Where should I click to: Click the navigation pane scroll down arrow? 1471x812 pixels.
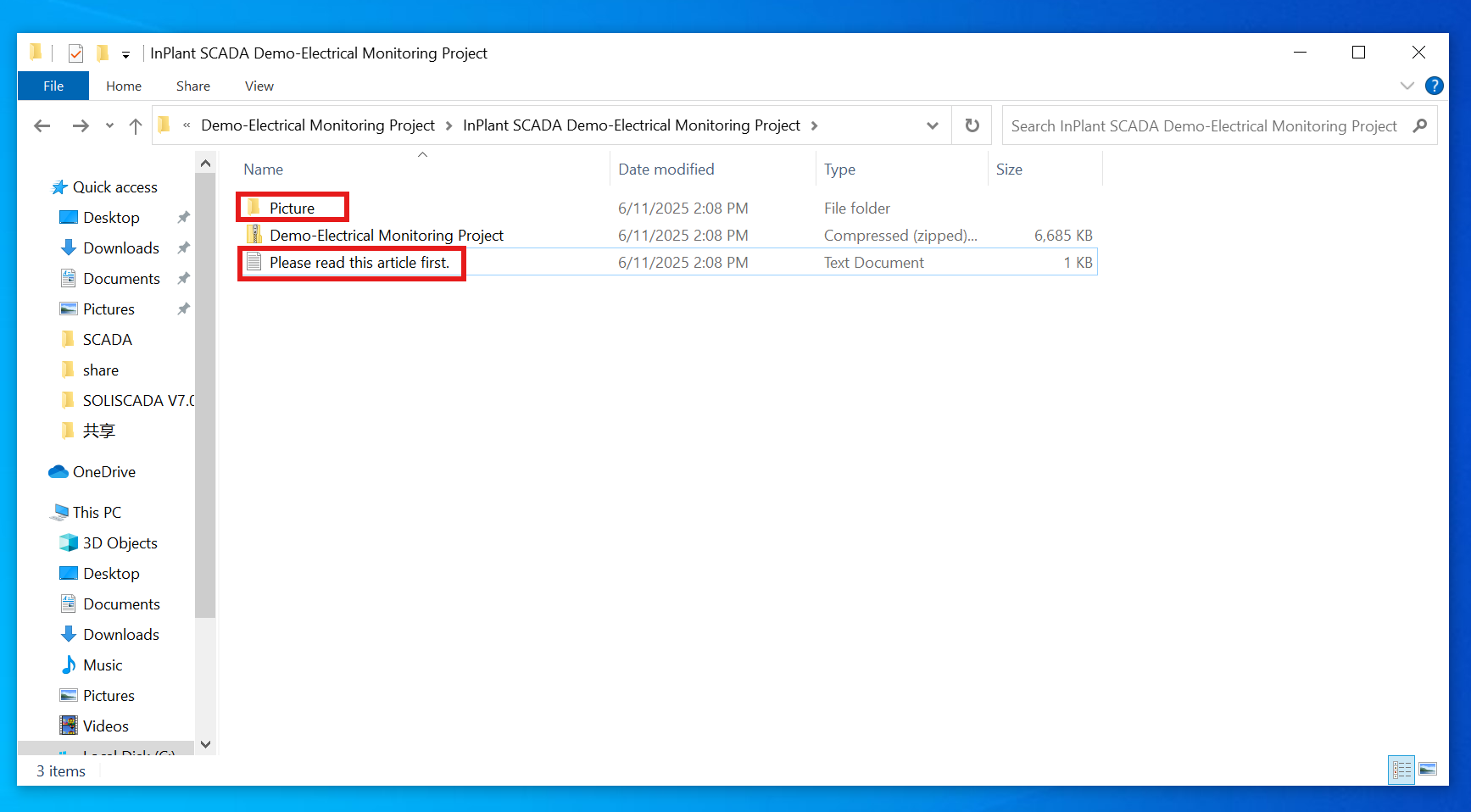pos(205,744)
